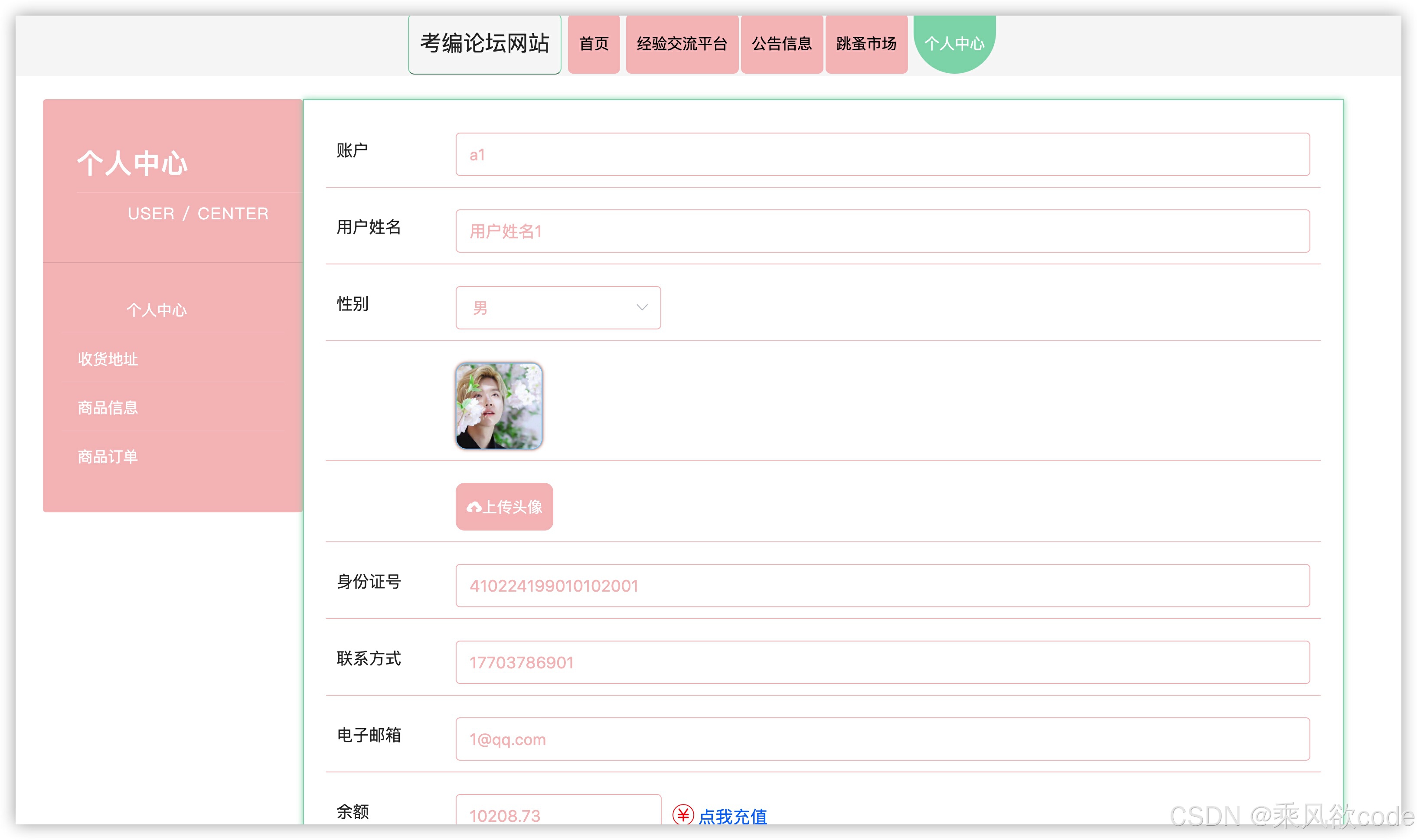Click the 上传头像 upload button
Viewport: 1417px width, 840px height.
click(x=503, y=507)
